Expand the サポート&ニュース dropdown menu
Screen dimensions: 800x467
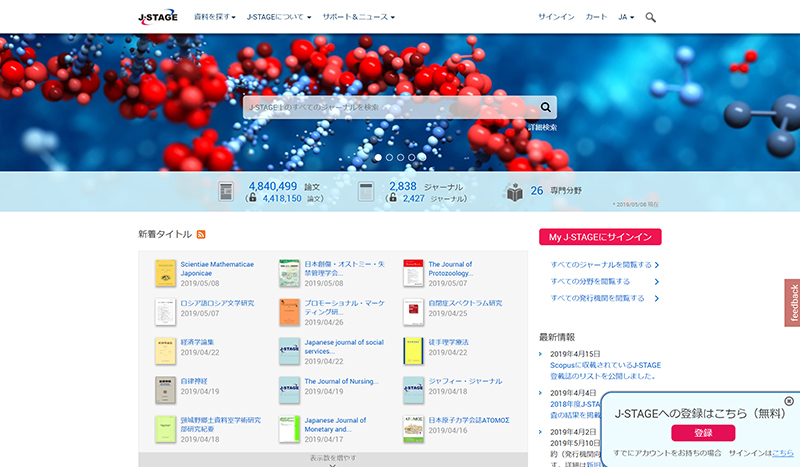click(358, 17)
